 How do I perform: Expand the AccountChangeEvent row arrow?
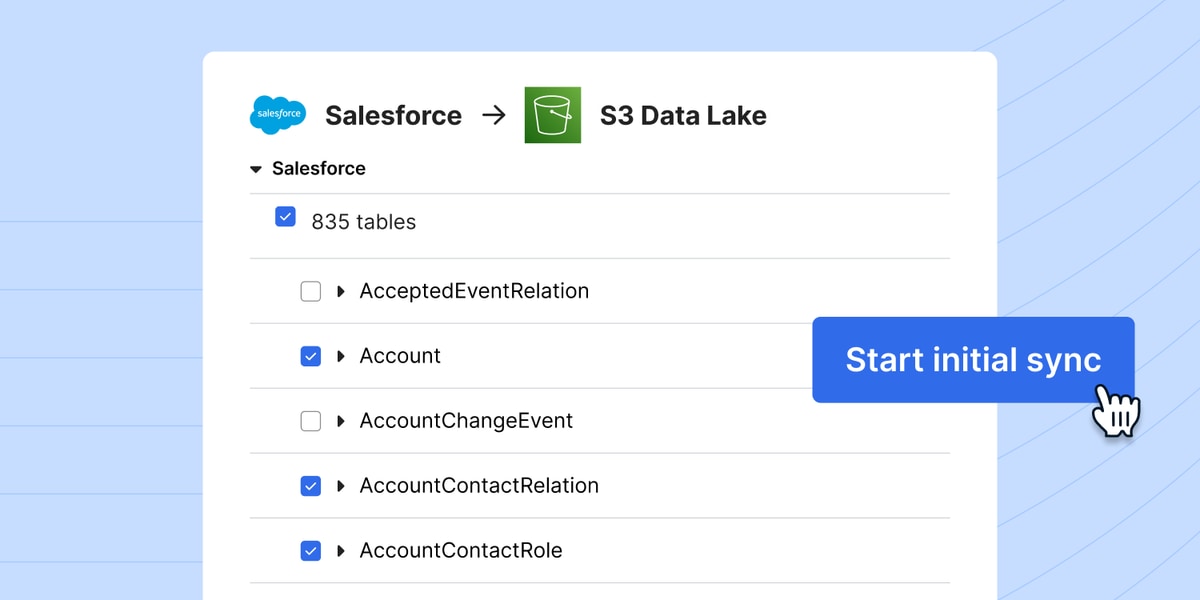pos(341,421)
